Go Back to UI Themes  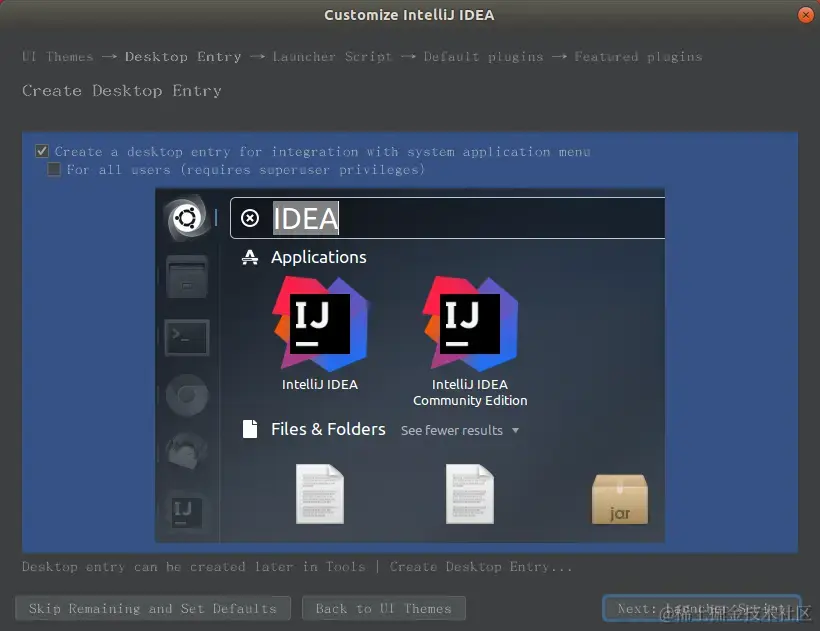click(x=384, y=609)
